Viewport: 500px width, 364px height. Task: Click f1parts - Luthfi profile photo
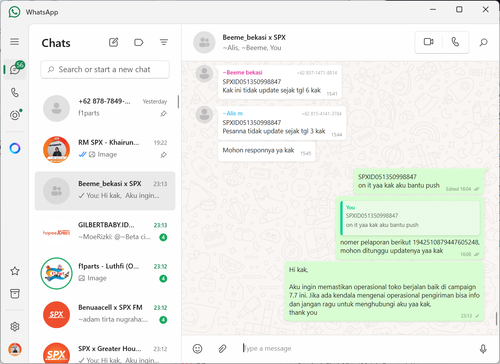click(56, 273)
